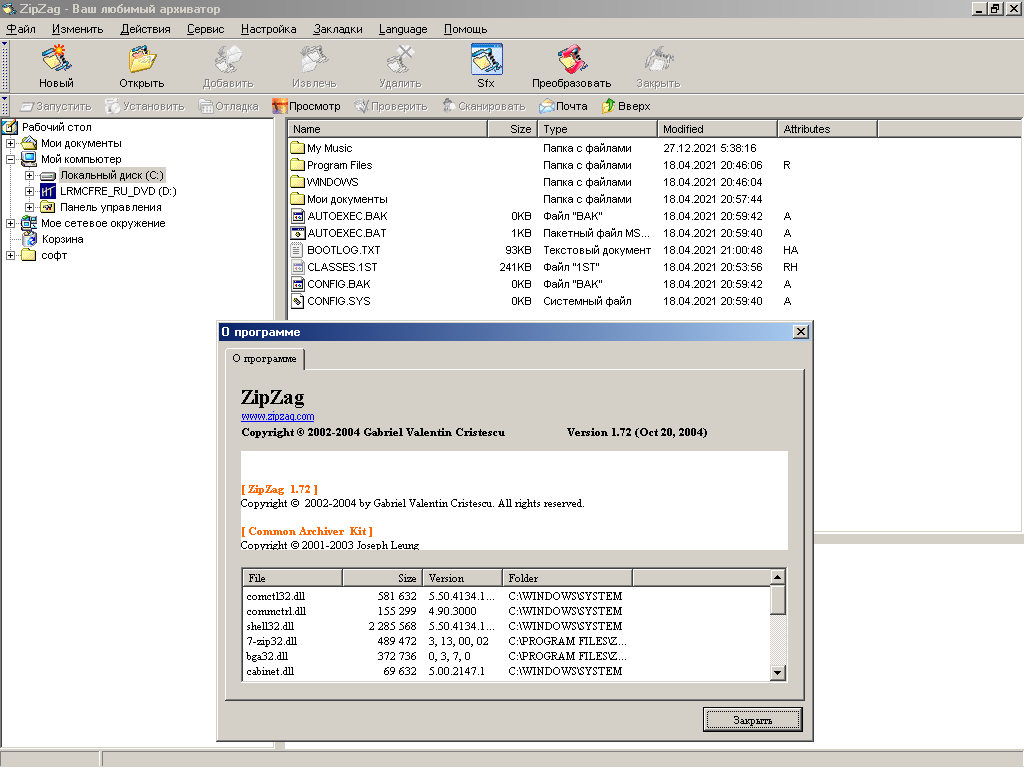Expand the софт folder node
Viewport: 1024px width, 768px height.
(x=11, y=255)
